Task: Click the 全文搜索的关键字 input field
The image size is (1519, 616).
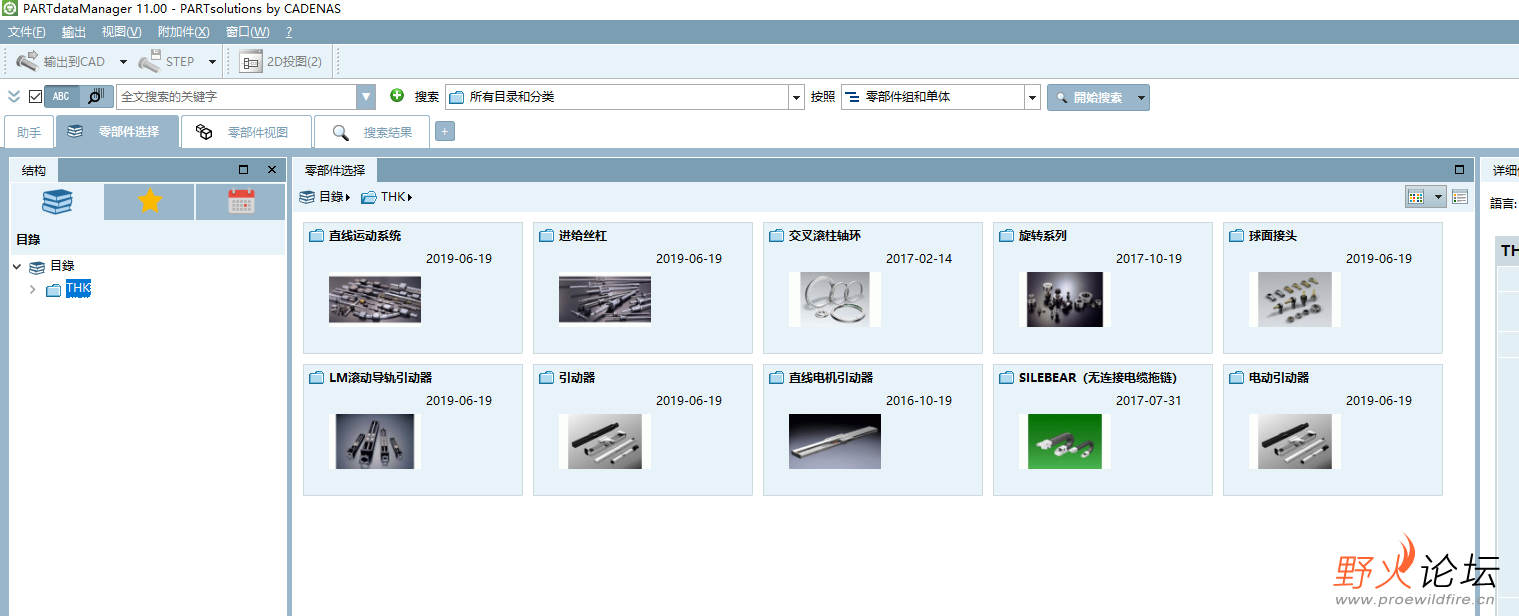Action: click(237, 97)
